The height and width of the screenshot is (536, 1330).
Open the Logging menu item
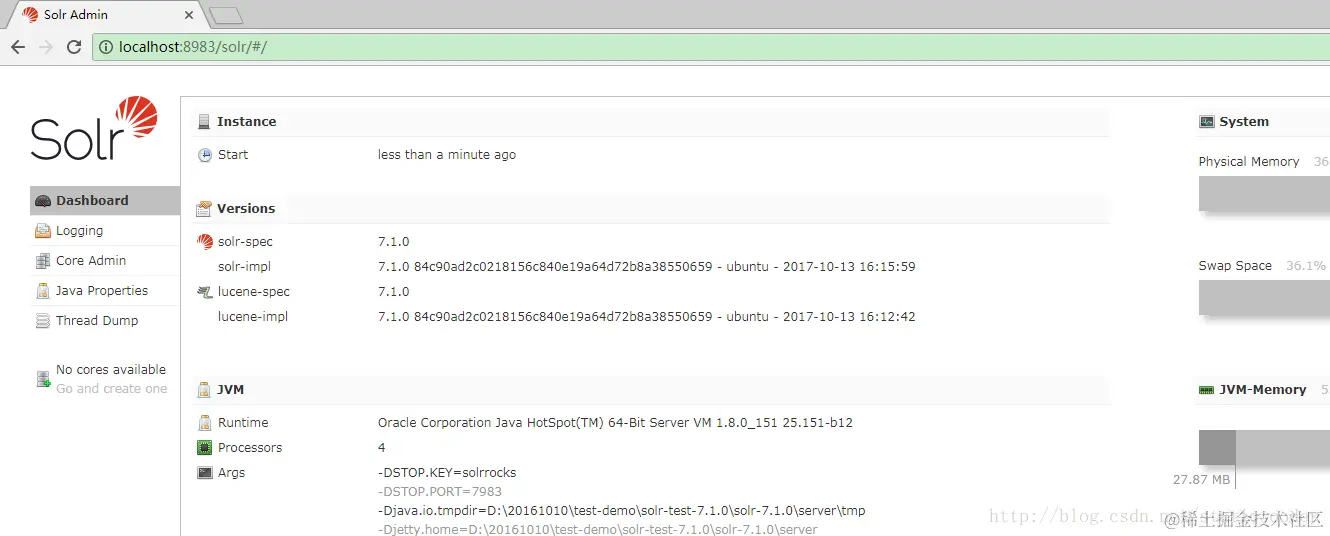point(105,230)
